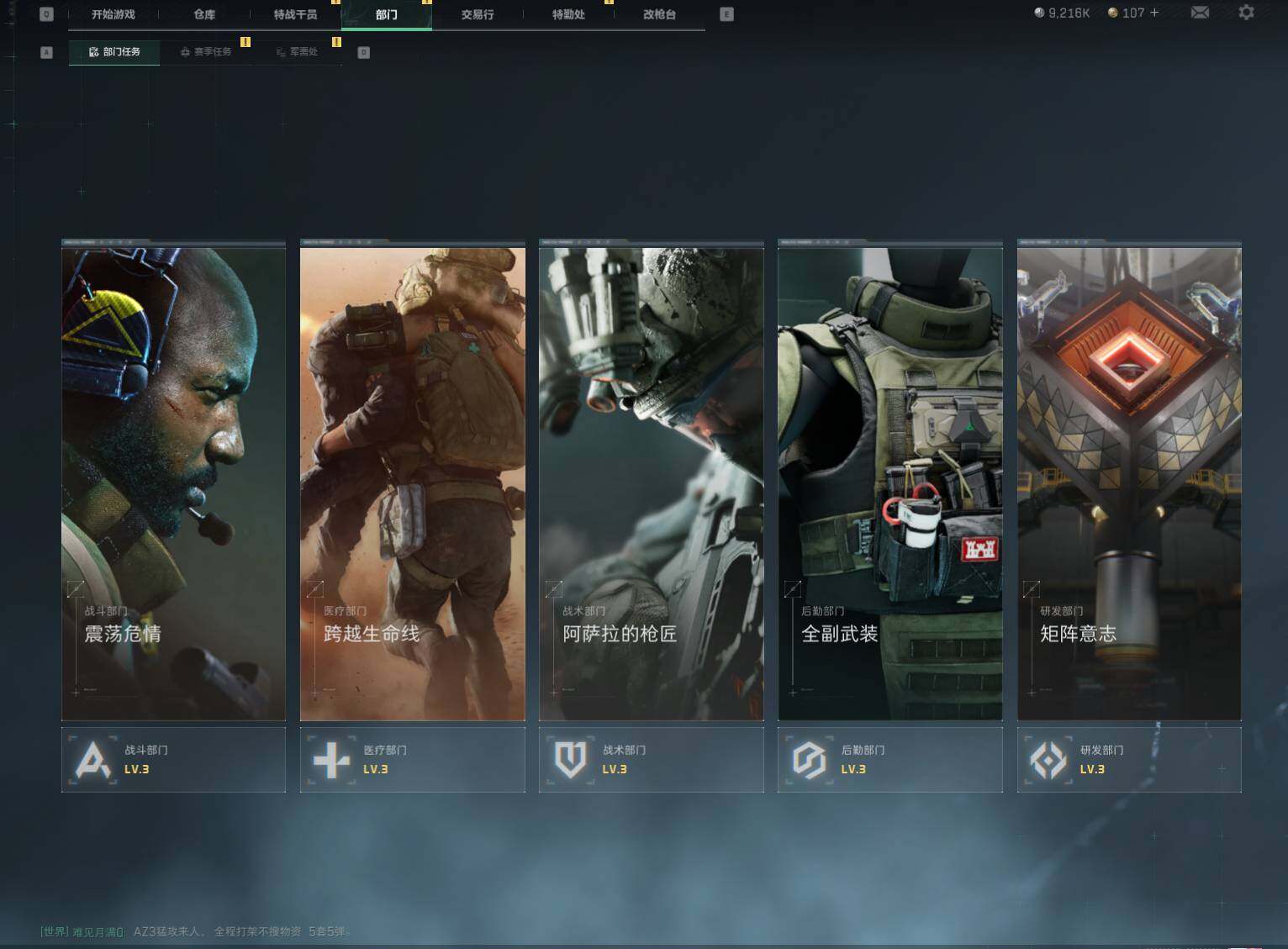Viewport: 1288px width, 949px height.
Task: Switch to the 交易行 tab
Action: point(478,14)
